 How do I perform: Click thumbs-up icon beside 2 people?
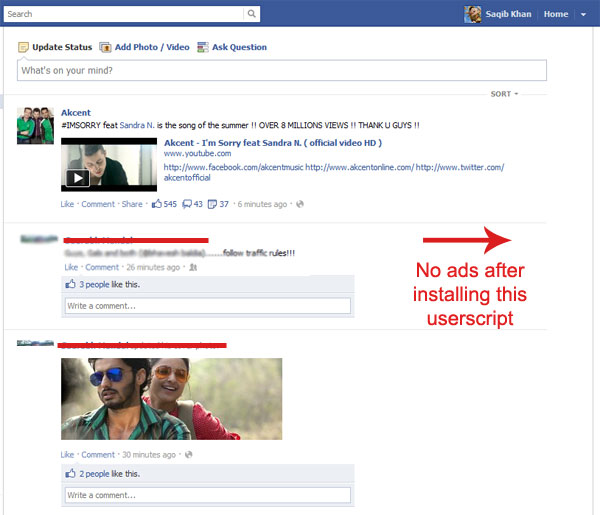point(70,474)
